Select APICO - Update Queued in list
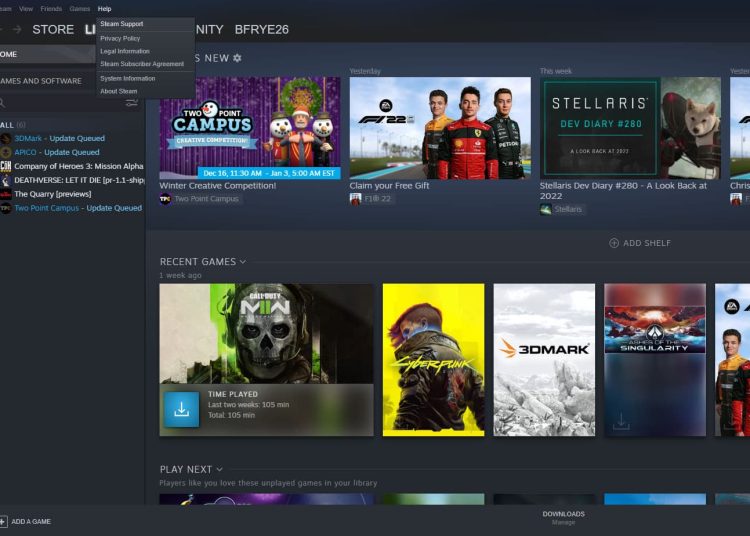The image size is (750, 536). 57,153
